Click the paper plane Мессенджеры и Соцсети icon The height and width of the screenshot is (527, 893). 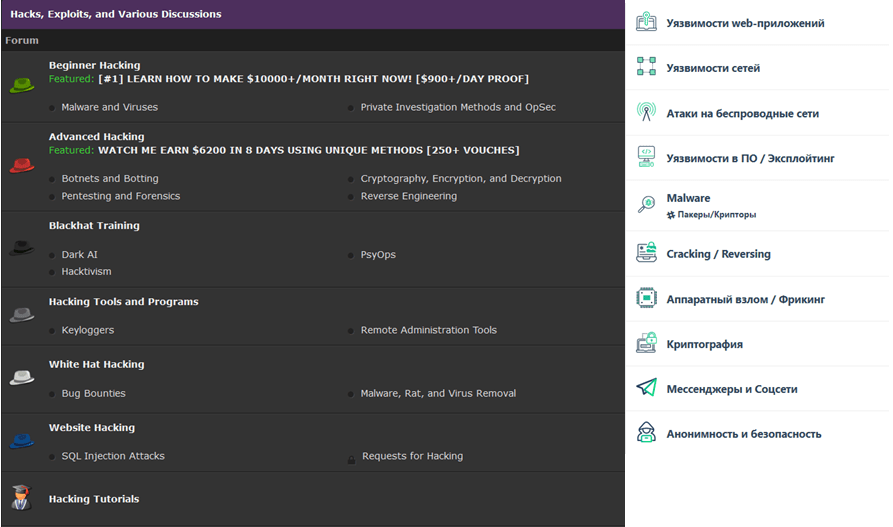tap(647, 389)
